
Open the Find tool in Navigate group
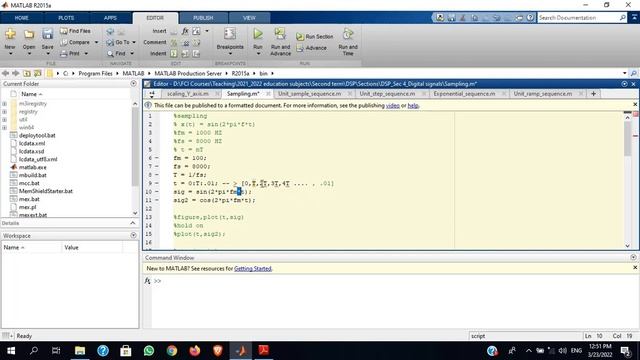(x=120, y=53)
